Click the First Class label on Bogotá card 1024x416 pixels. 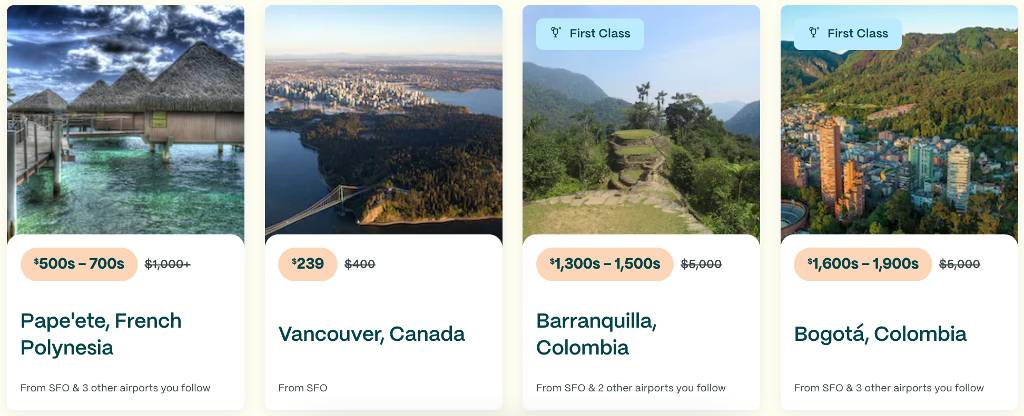857,33
